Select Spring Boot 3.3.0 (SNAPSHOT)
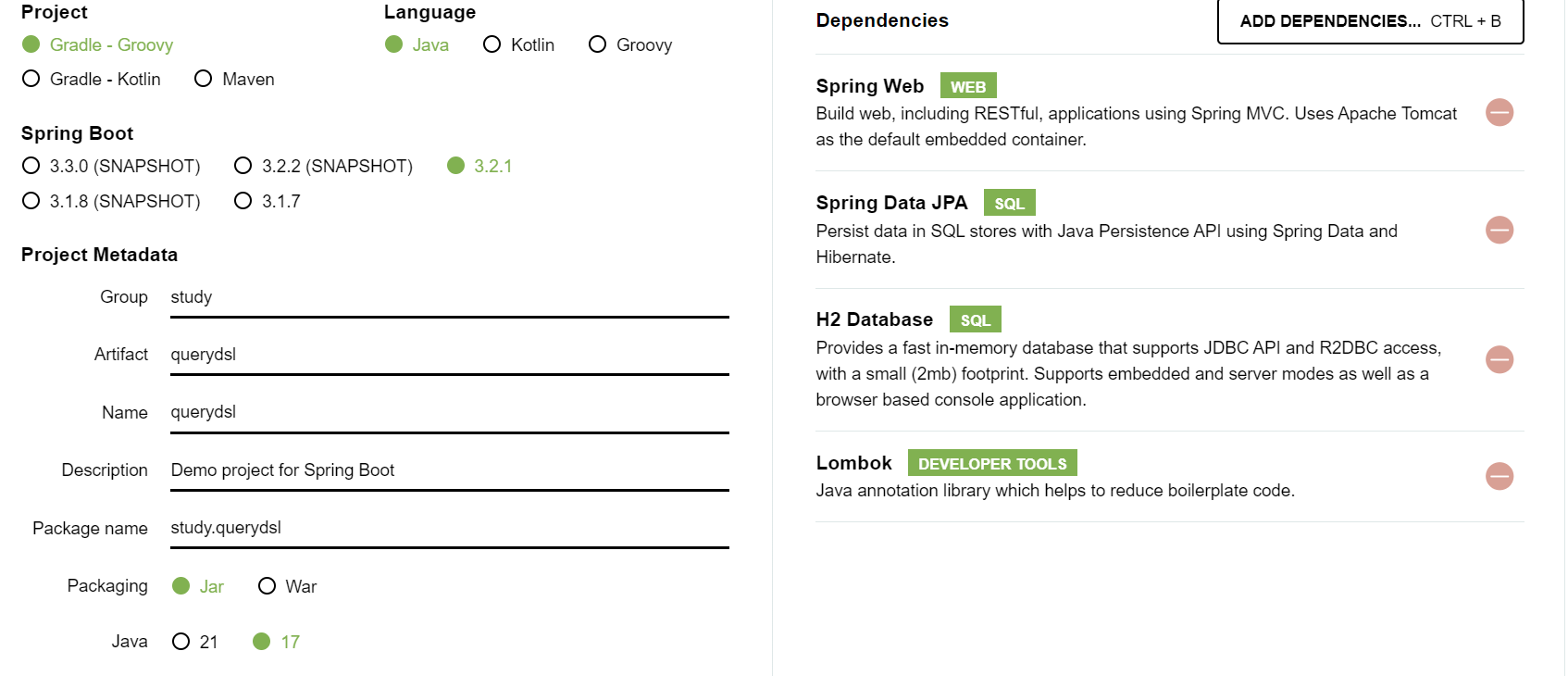 coord(111,166)
